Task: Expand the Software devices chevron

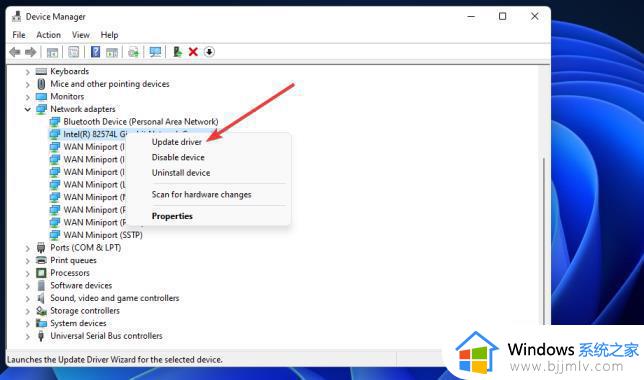Action: tap(28, 286)
